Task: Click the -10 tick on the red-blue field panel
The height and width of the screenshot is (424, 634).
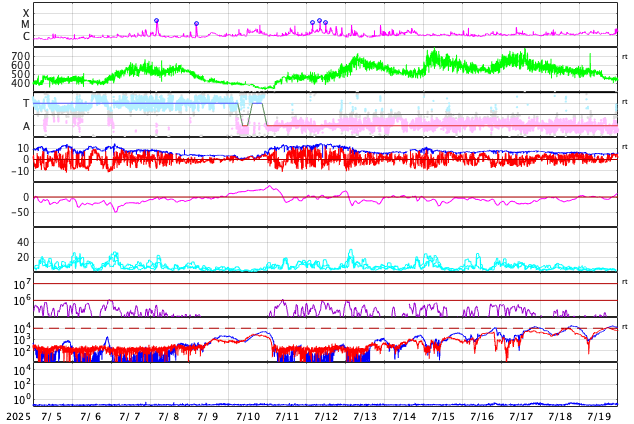Action: pos(21,171)
